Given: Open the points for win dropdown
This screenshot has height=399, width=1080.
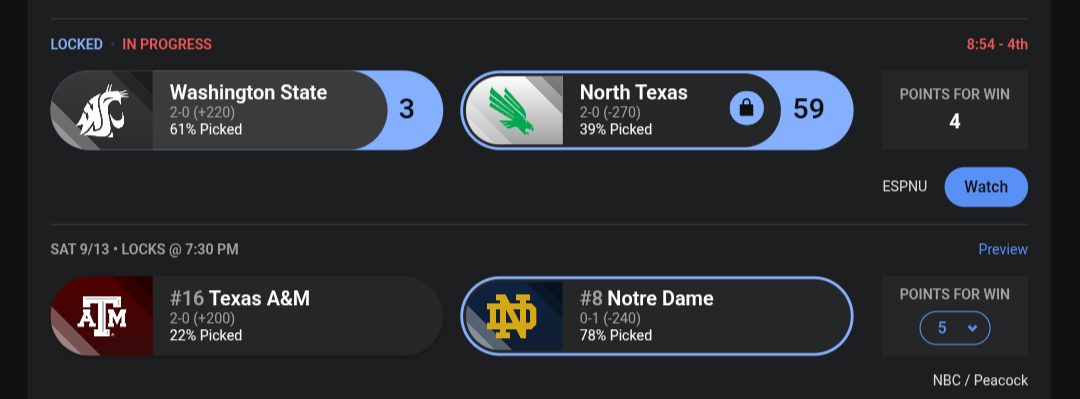Looking at the screenshot, I should (x=955, y=328).
